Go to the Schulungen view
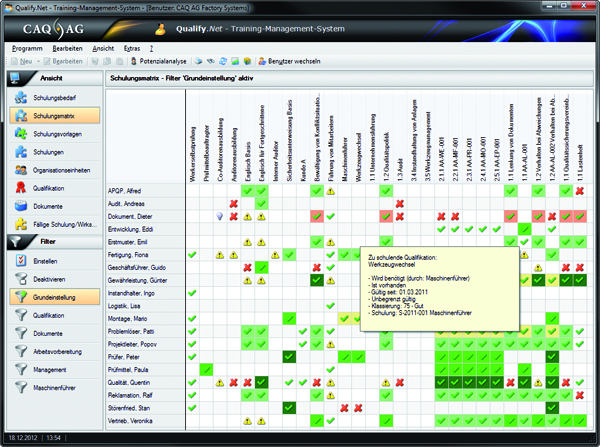The height and width of the screenshot is (447, 600). click(48, 152)
